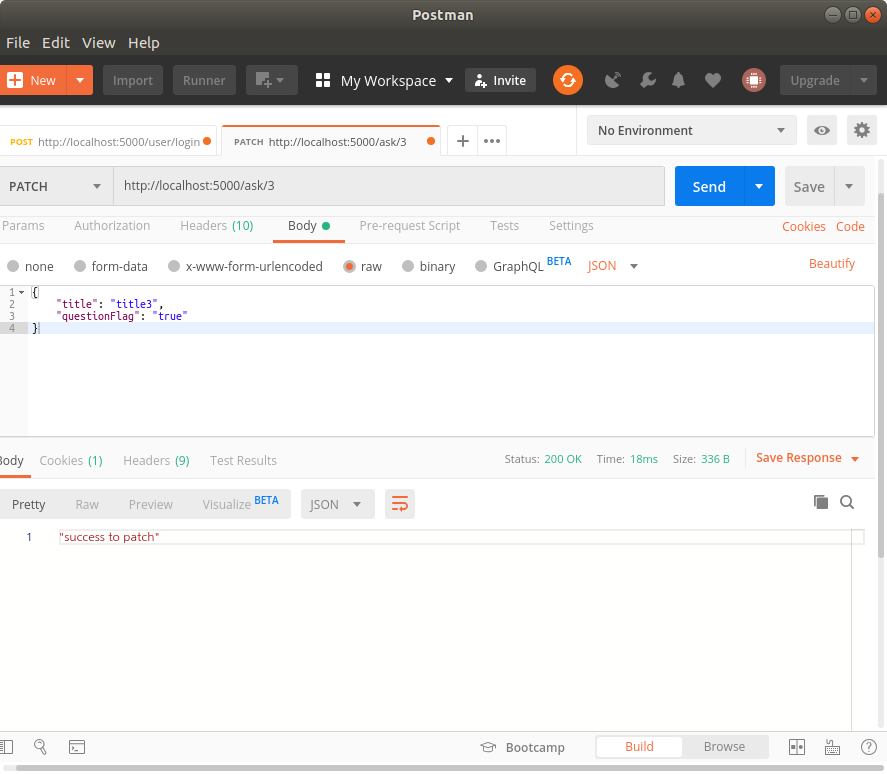Open the response JSON format dropdown
Image resolution: width=887 pixels, height=774 pixels.
[x=338, y=504]
